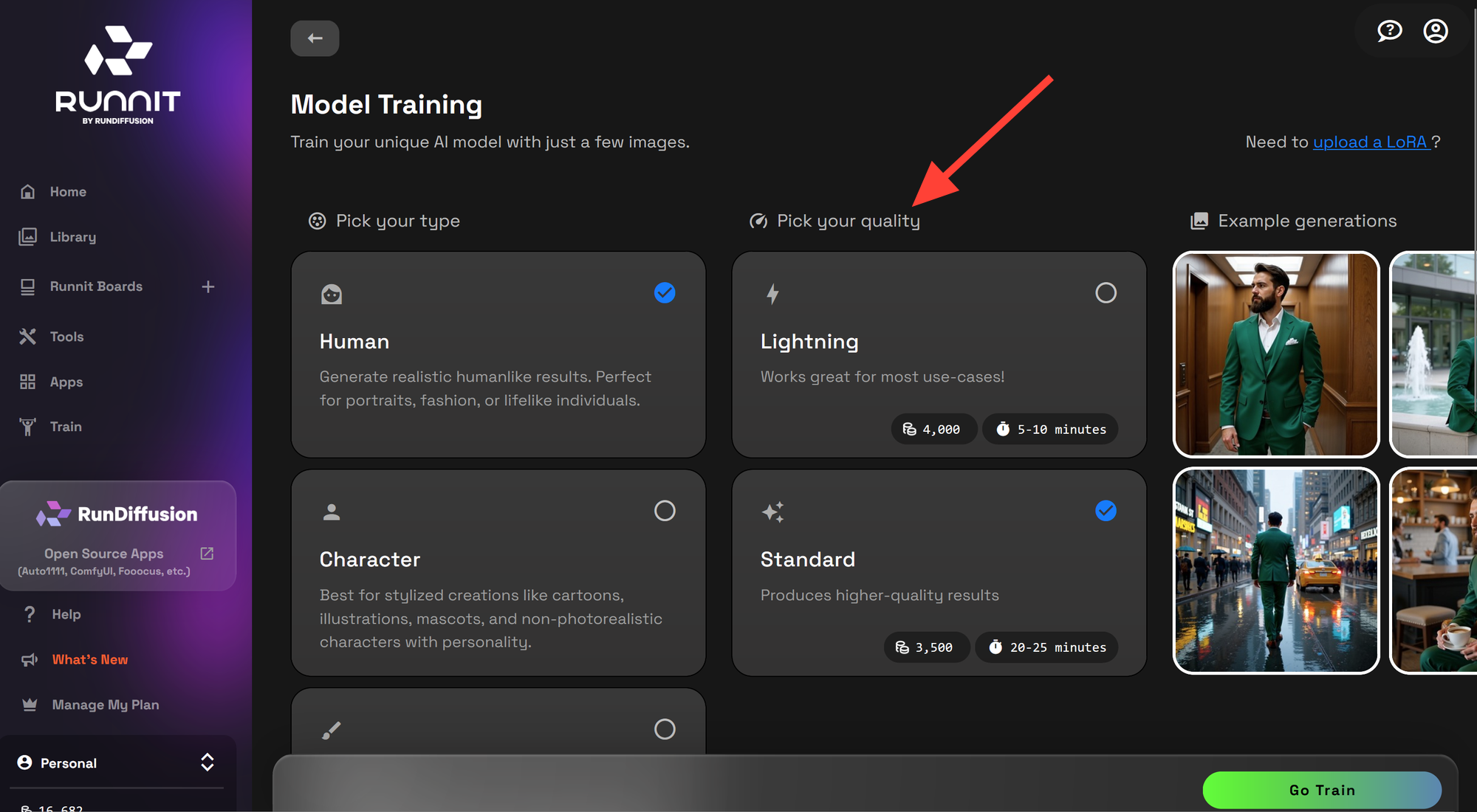This screenshot has width=1477, height=812.
Task: Select the Lightning quality radio button
Action: 1106,293
